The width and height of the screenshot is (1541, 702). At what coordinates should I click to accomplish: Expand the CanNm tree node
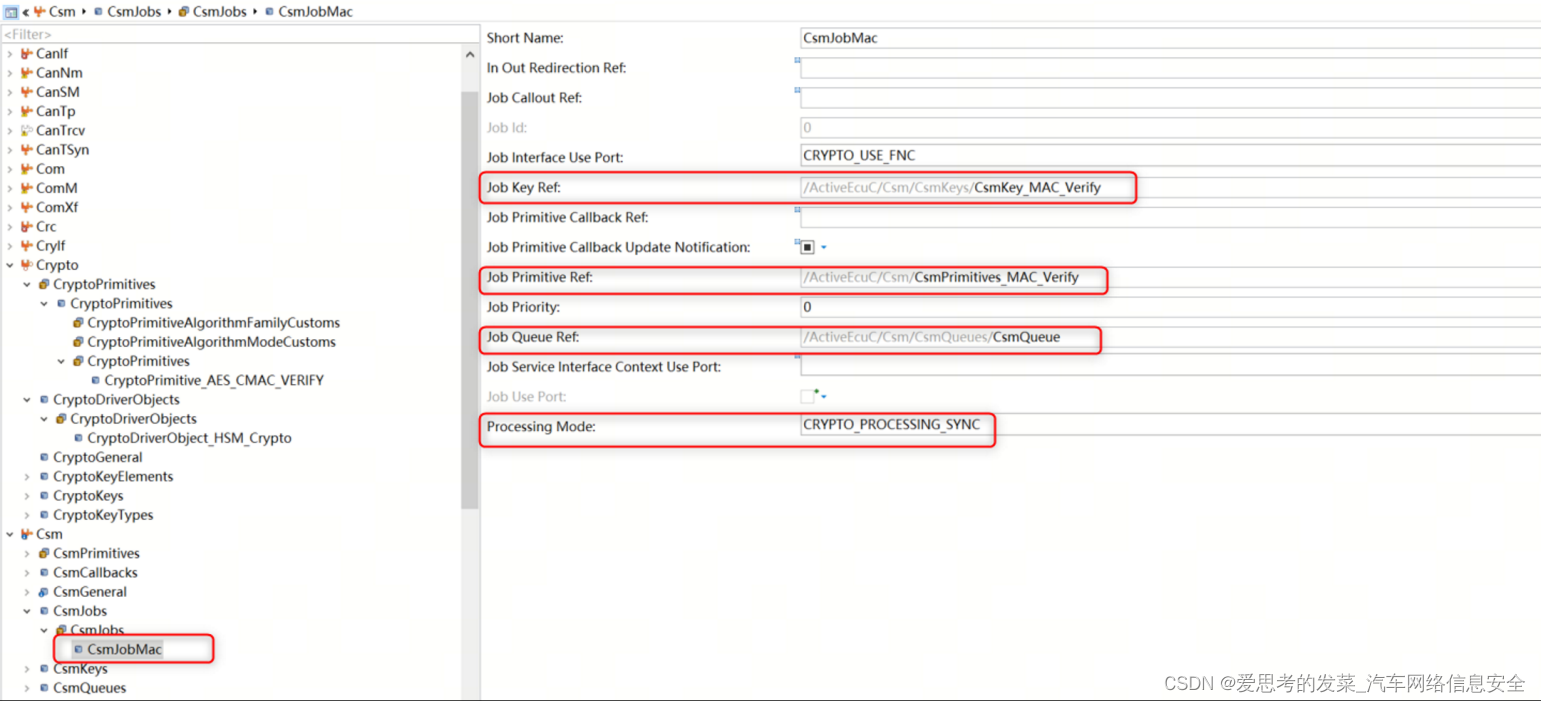(x=8, y=72)
